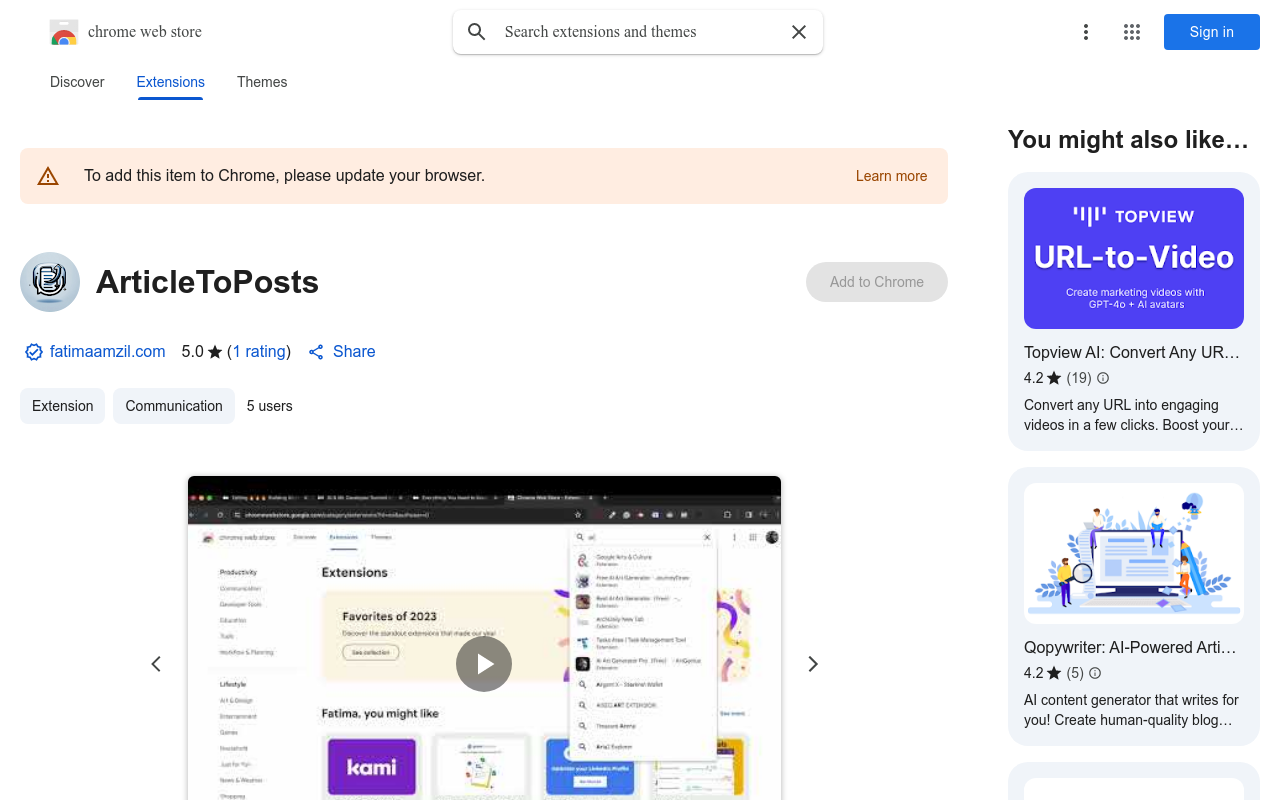Clear the search box with X
Viewport: 1280px width, 800px height.
coord(799,32)
